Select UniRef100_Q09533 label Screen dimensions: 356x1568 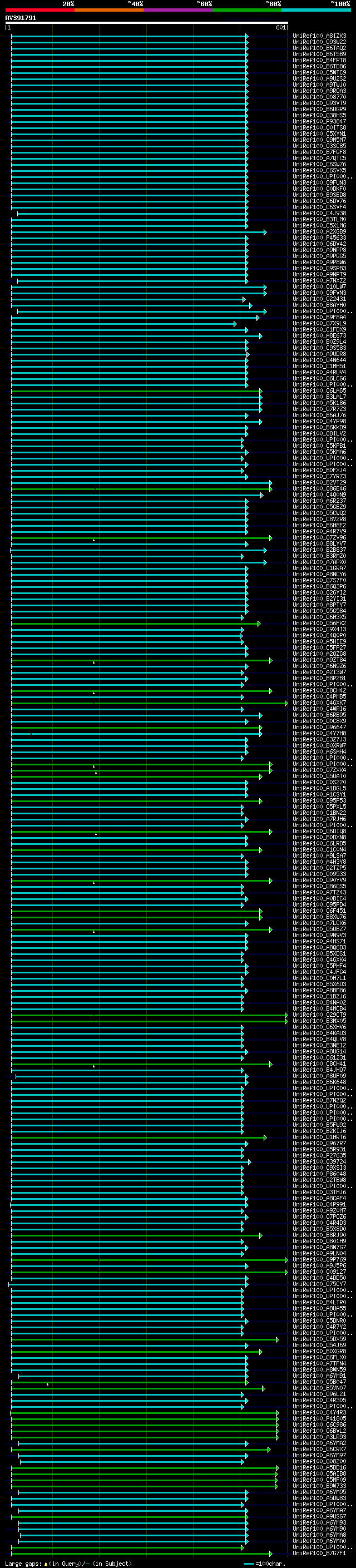coord(319,875)
